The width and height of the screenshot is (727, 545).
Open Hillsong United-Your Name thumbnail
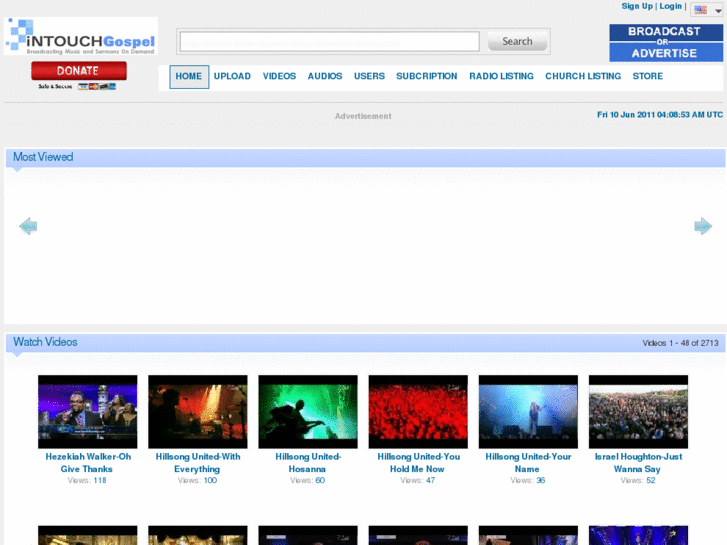click(x=529, y=412)
